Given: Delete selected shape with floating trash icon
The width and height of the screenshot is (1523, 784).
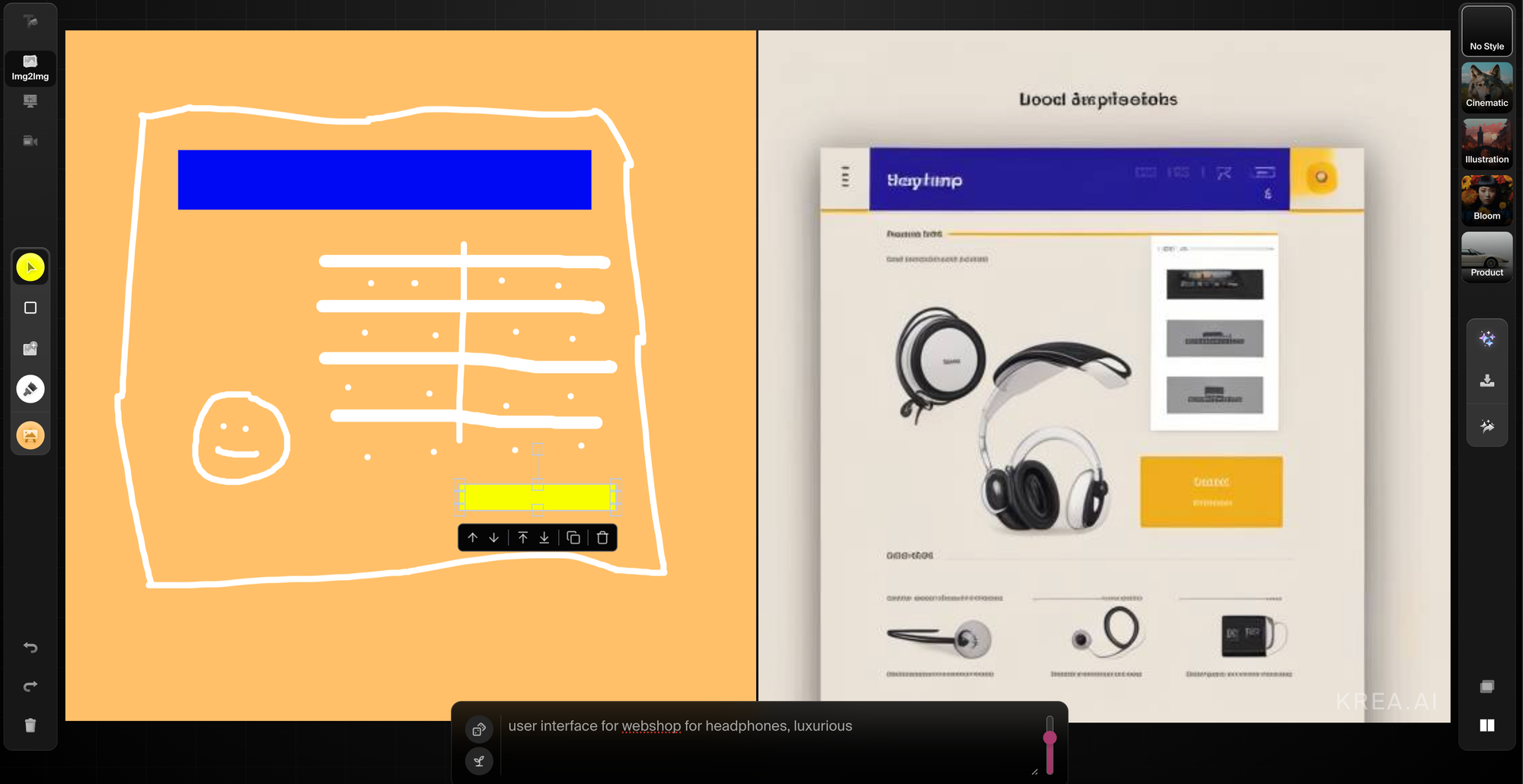Looking at the screenshot, I should [602, 537].
